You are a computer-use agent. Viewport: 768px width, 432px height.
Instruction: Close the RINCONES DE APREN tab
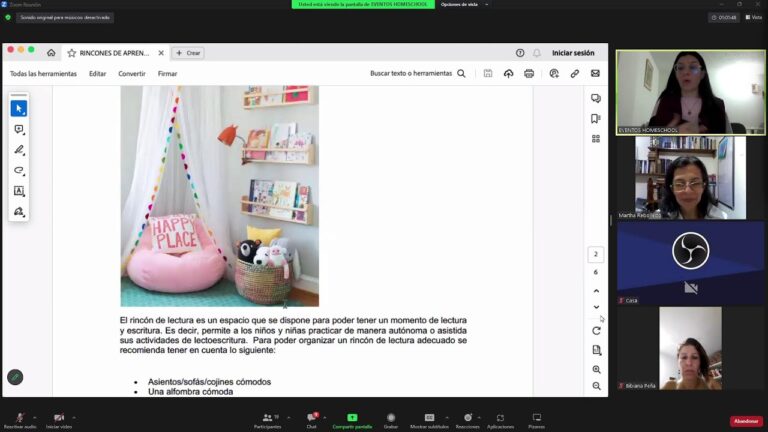pos(161,53)
